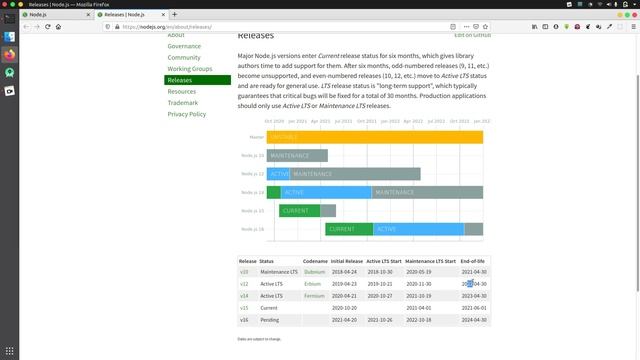Screen dimensions: 640x360
Task: Open the file manager dock icon
Action: click(9, 37)
